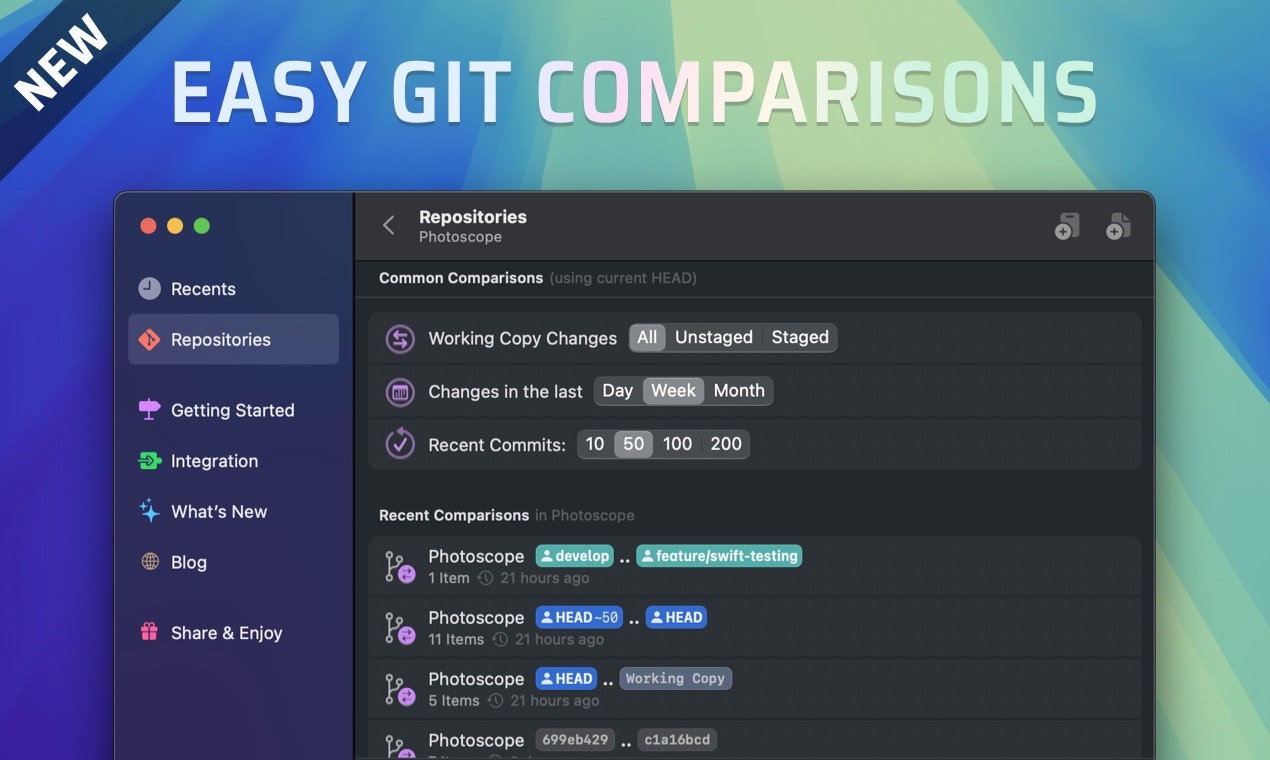Click branch icon of HEAD..Working Copy comparison
The height and width of the screenshot is (760, 1270).
(400, 690)
